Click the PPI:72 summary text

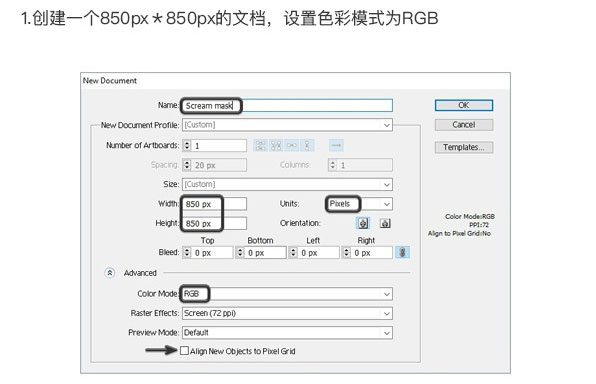pyautogui.click(x=479, y=225)
